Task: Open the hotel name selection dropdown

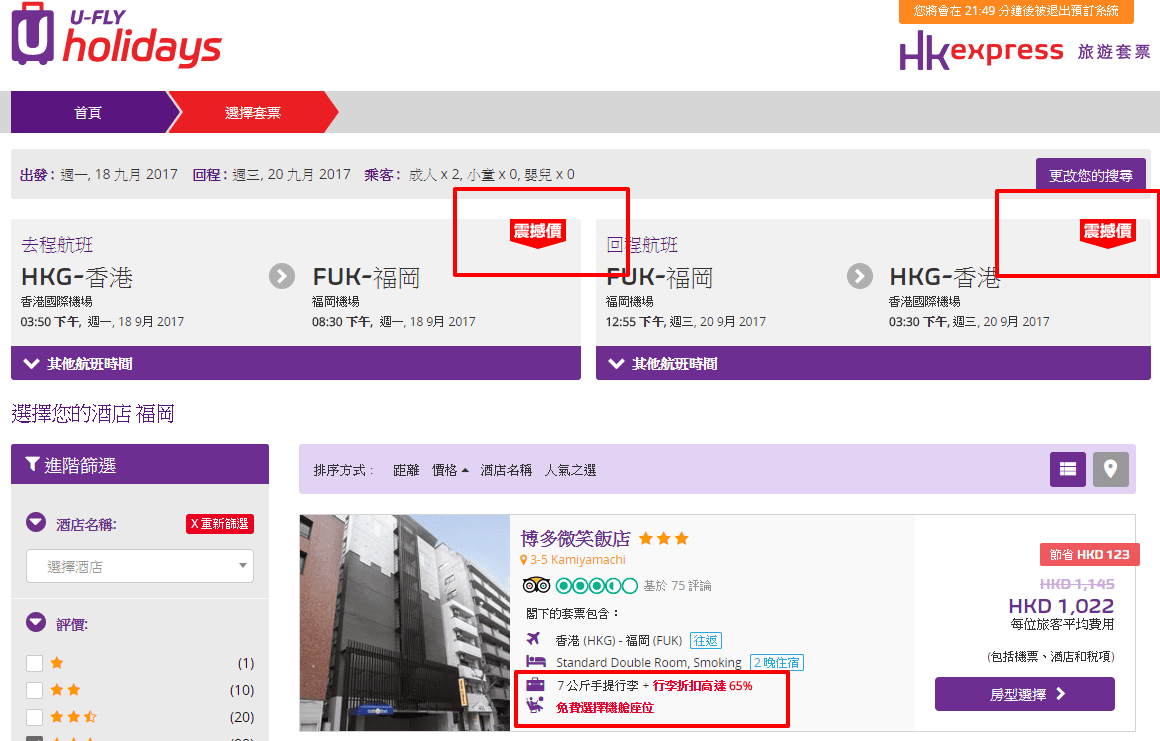Action: tap(140, 567)
